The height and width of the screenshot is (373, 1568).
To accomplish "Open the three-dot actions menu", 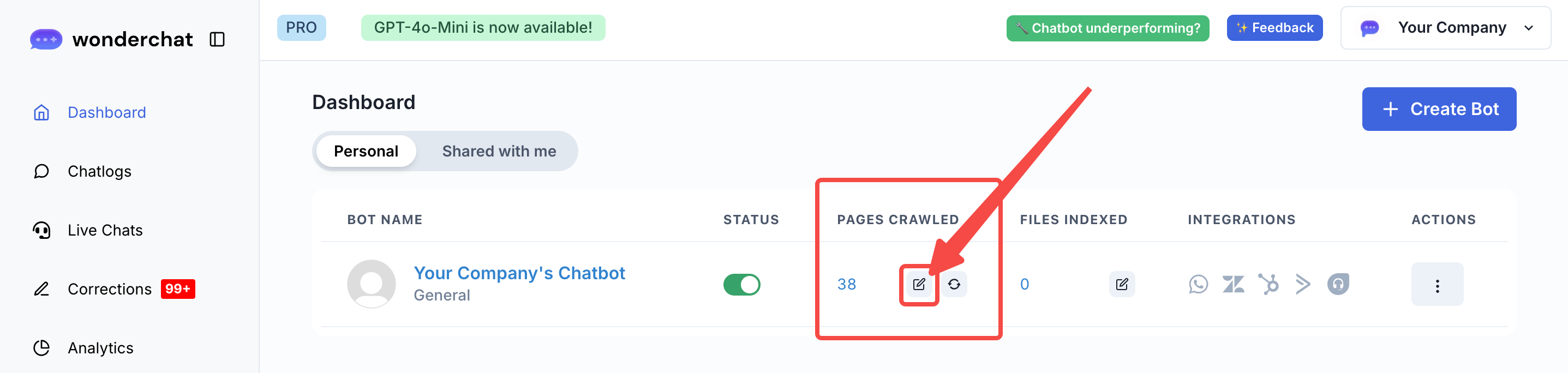I will 1437,285.
